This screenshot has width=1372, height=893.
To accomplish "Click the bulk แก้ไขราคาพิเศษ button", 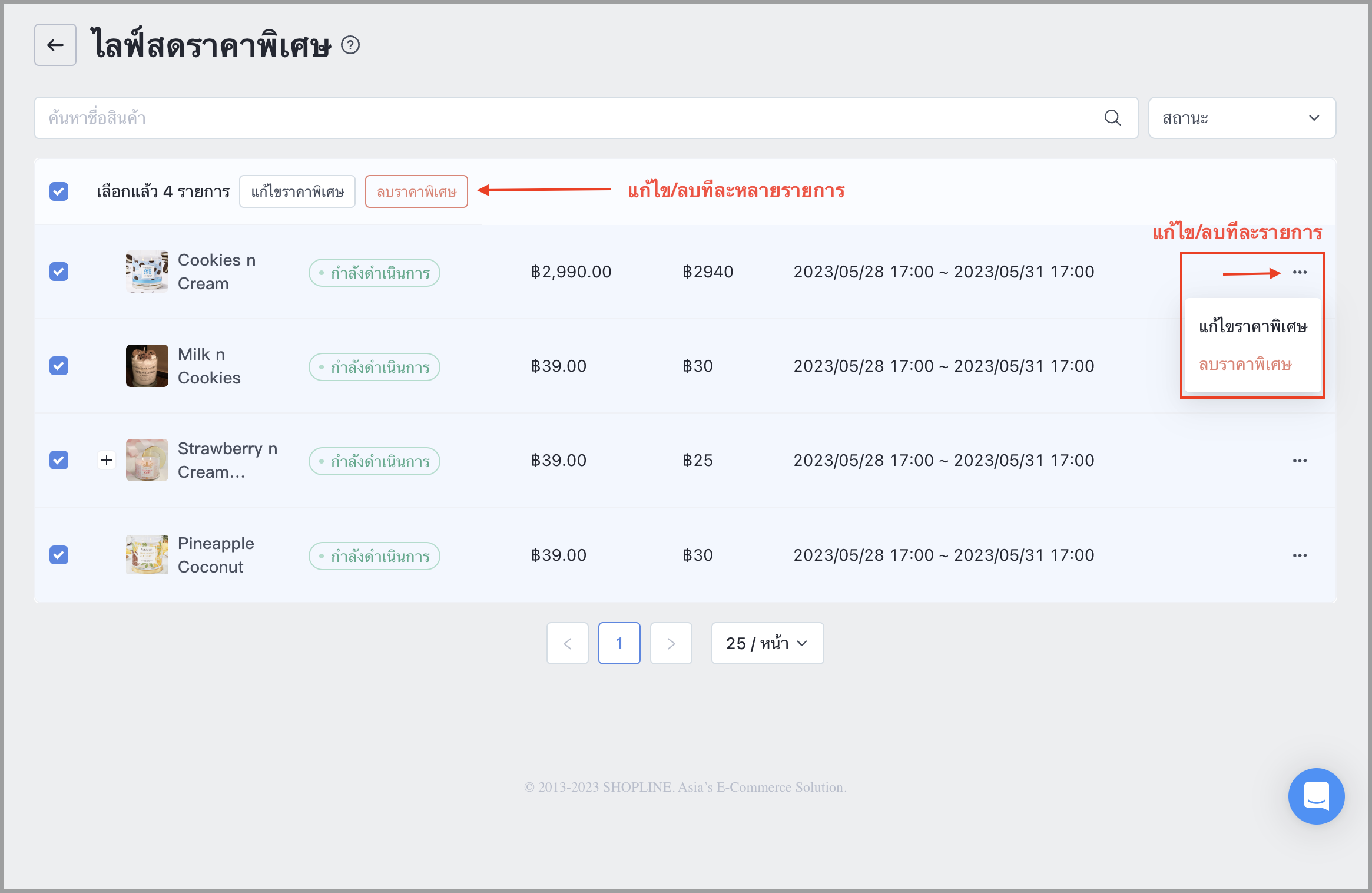I will point(297,191).
